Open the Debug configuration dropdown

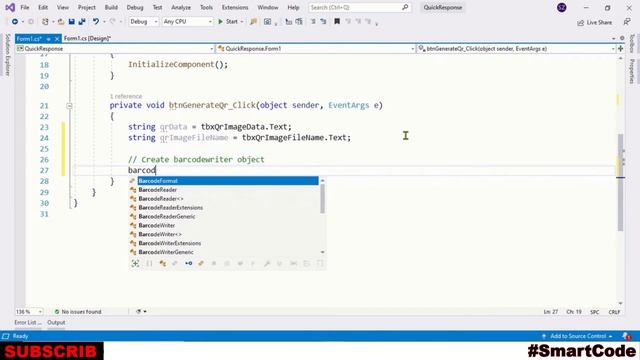click(x=143, y=22)
